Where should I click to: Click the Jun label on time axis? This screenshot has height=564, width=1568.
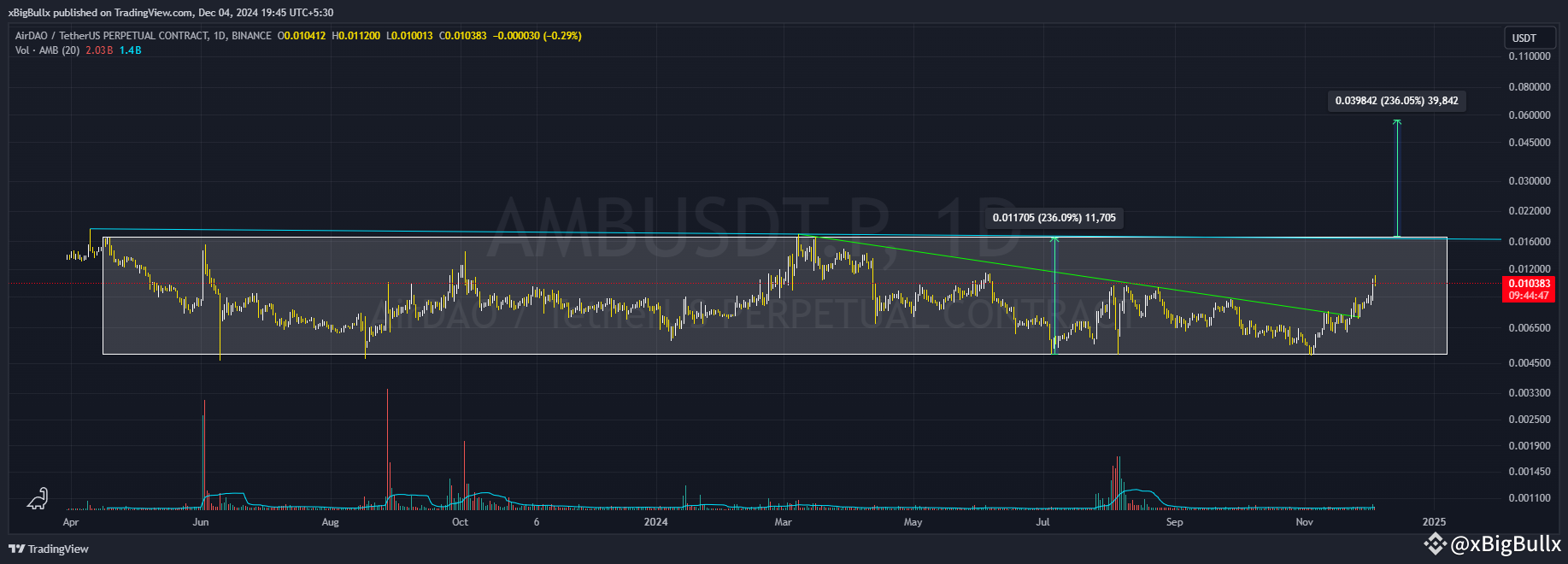point(201,522)
